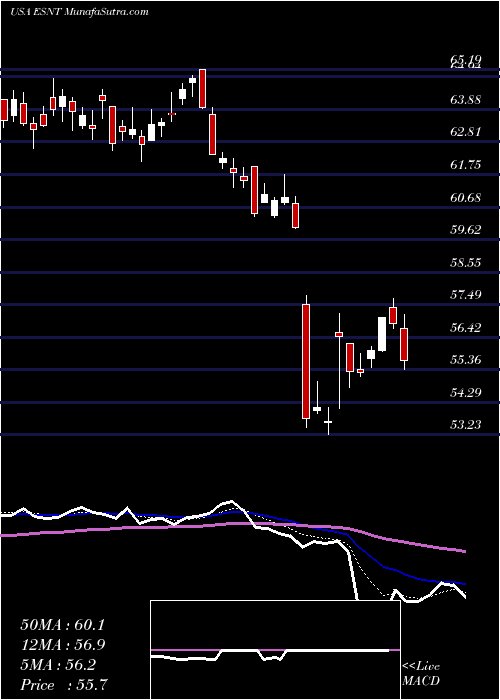Click the pink 50MA line at its right end
Screen dimensions: 500x700
(x=462, y=551)
